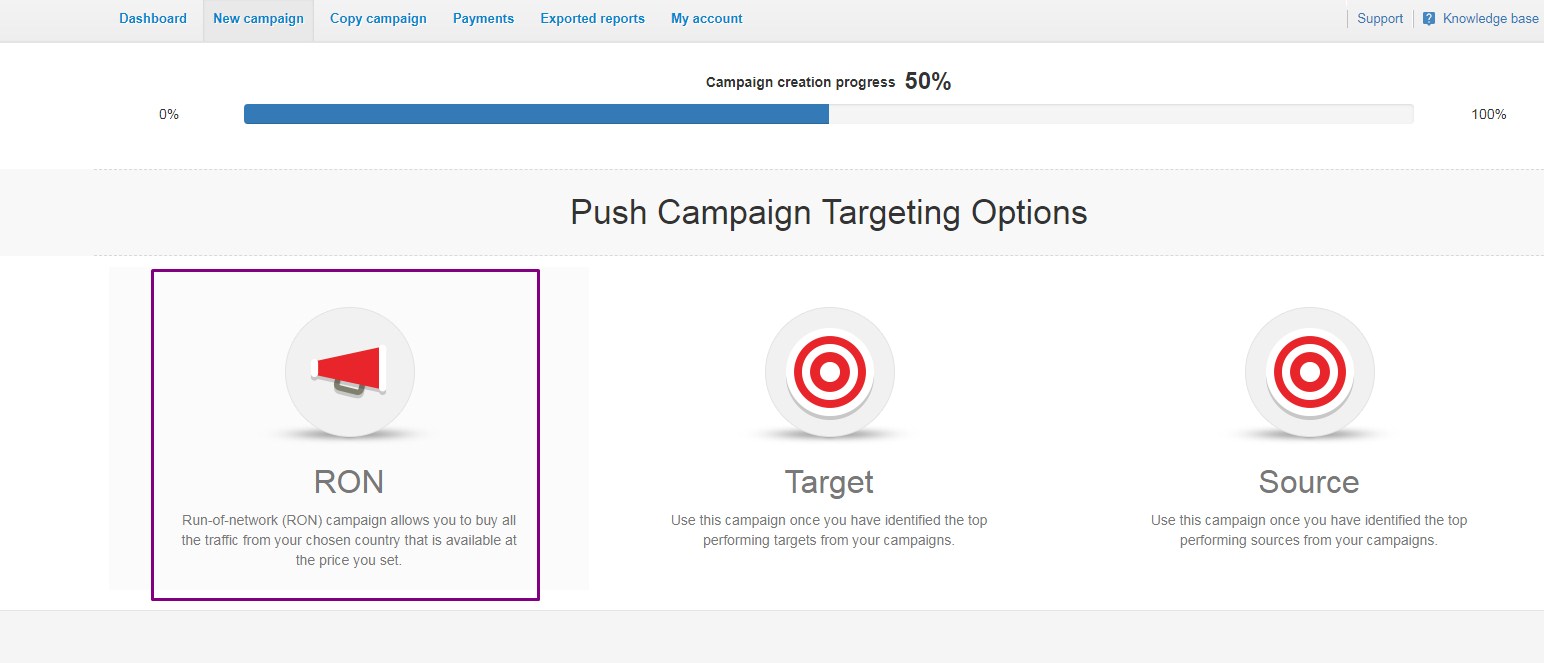The image size is (1544, 663).
Task: Go to the Payments tab
Action: tap(483, 18)
